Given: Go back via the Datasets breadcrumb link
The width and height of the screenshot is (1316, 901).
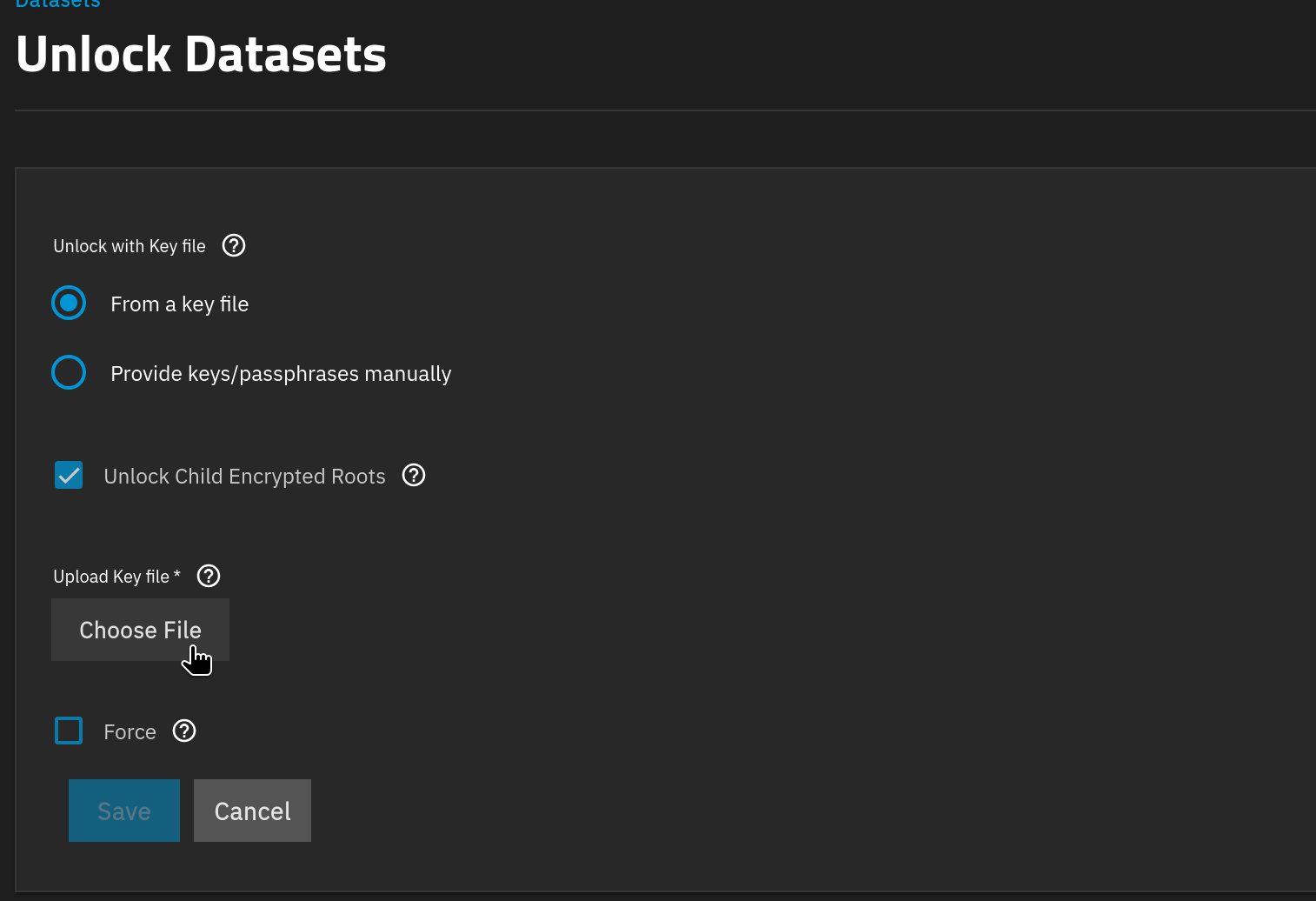Looking at the screenshot, I should [58, 3].
